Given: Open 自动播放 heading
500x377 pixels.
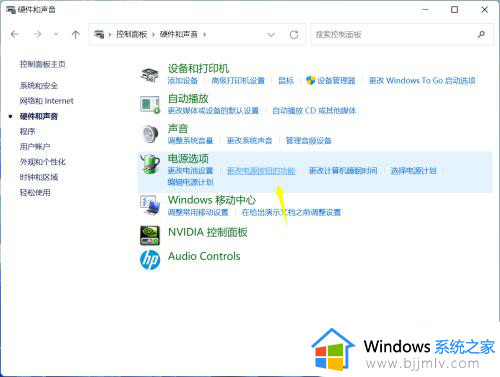Looking at the screenshot, I should coord(188,98).
